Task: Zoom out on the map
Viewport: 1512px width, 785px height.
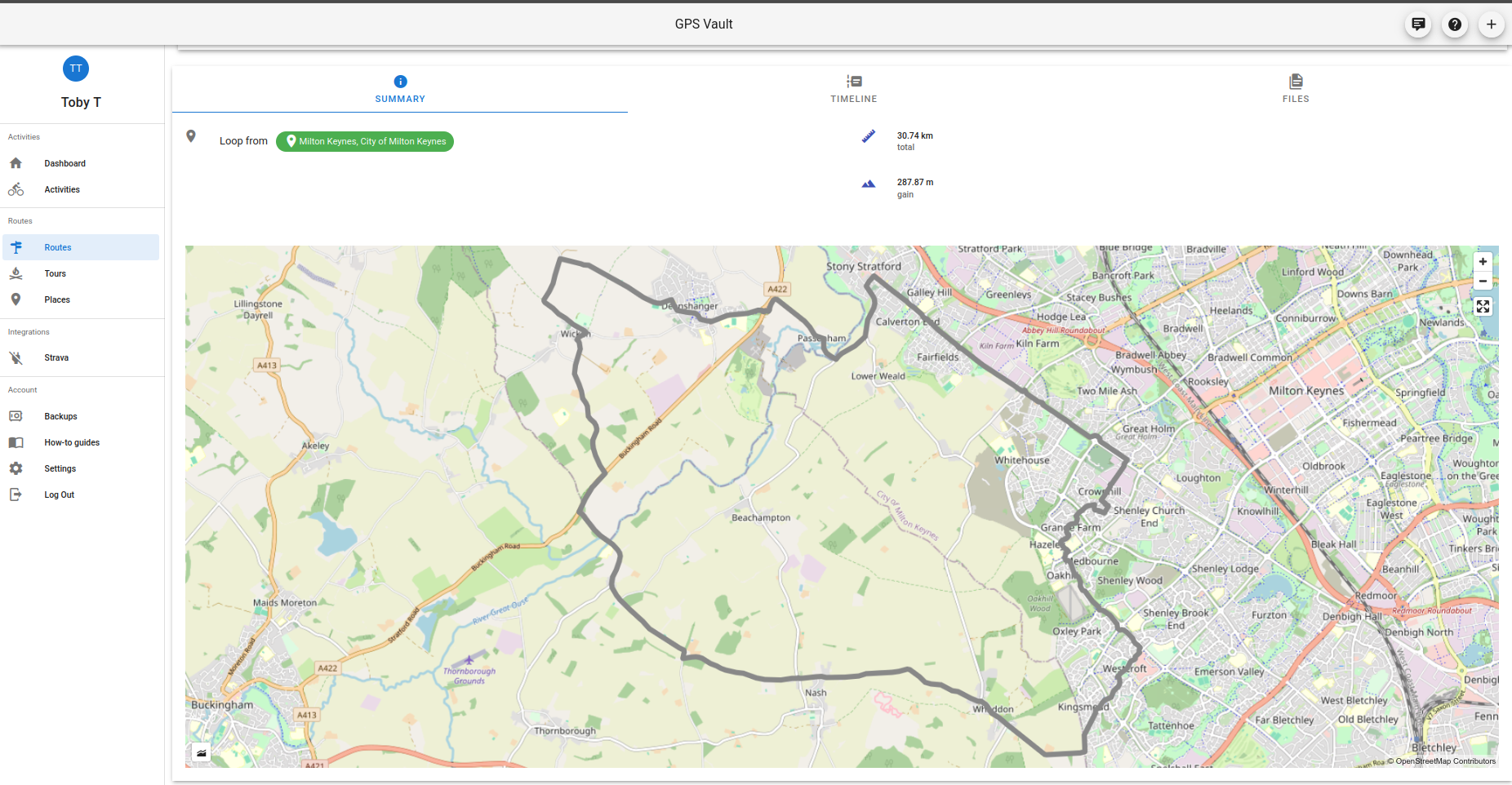Action: coord(1483,282)
